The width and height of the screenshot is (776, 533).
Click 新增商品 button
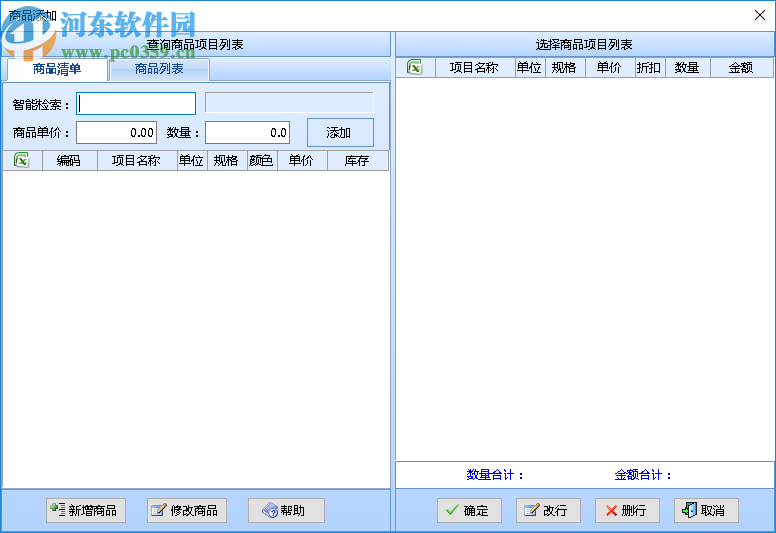(x=86, y=510)
